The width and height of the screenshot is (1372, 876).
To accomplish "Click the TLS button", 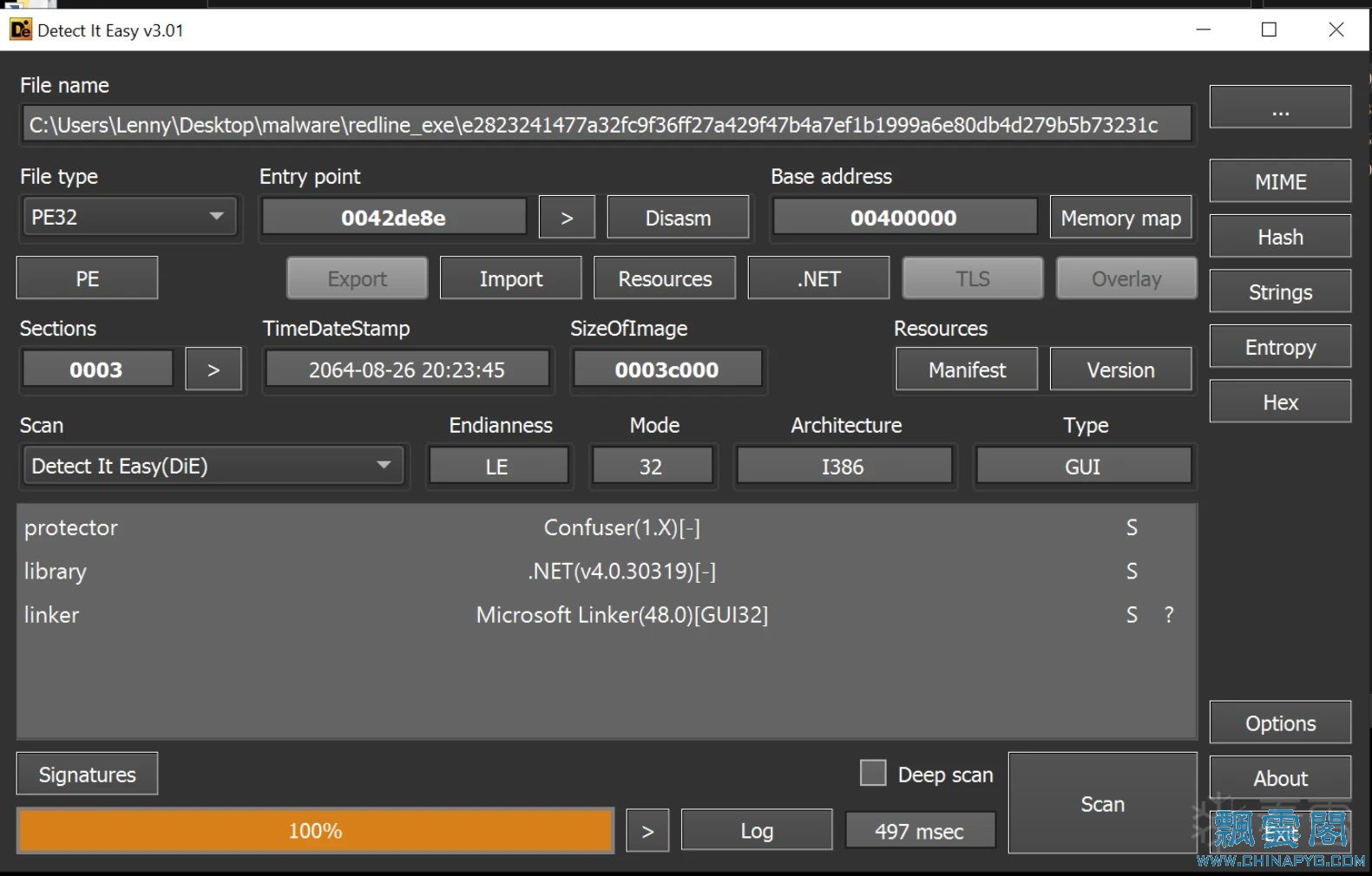I will [973, 278].
